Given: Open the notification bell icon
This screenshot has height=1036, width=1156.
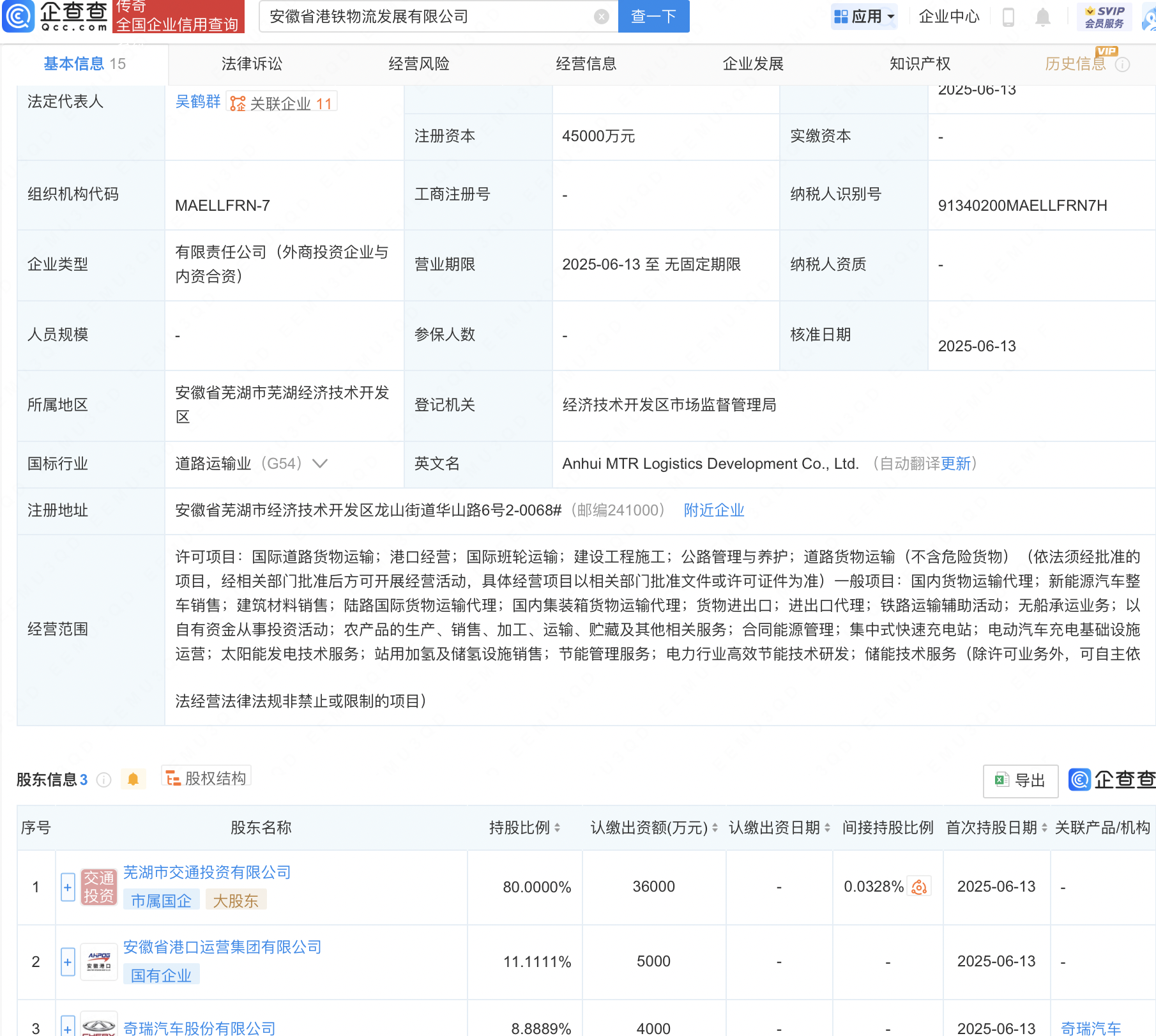Looking at the screenshot, I should pyautogui.click(x=1042, y=17).
